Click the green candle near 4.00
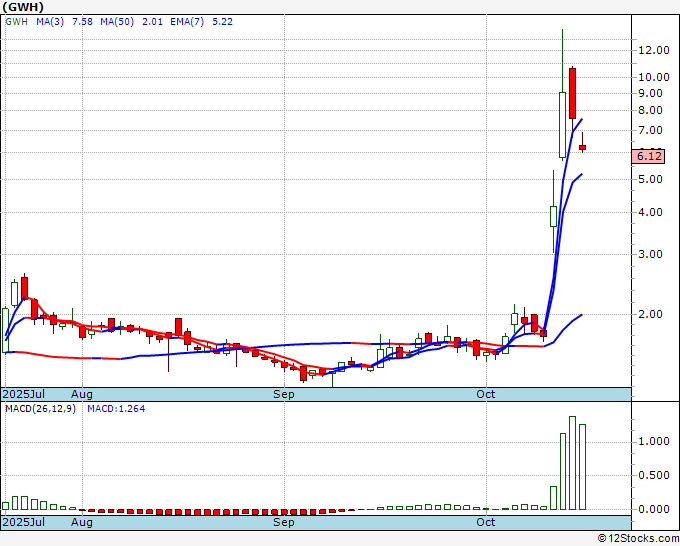This screenshot has height=546, width=680. click(x=553, y=216)
